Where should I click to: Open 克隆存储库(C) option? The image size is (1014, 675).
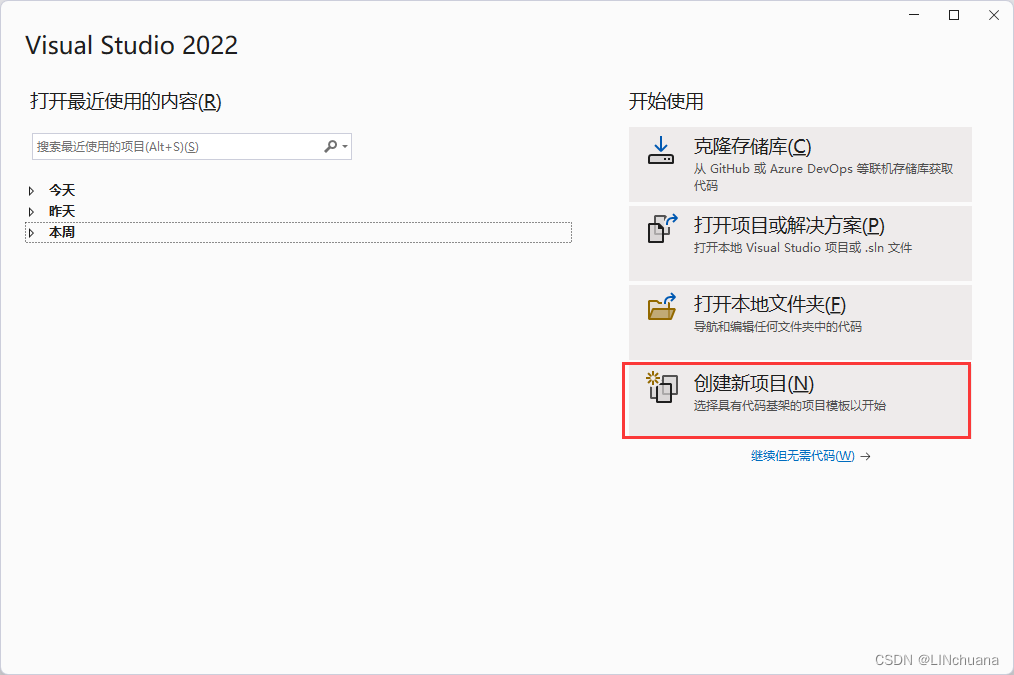point(800,164)
